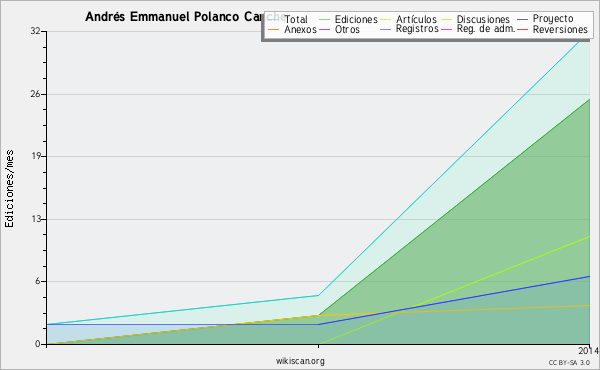Click the 26 value on the y-axis
The height and width of the screenshot is (370, 600).
point(36,94)
